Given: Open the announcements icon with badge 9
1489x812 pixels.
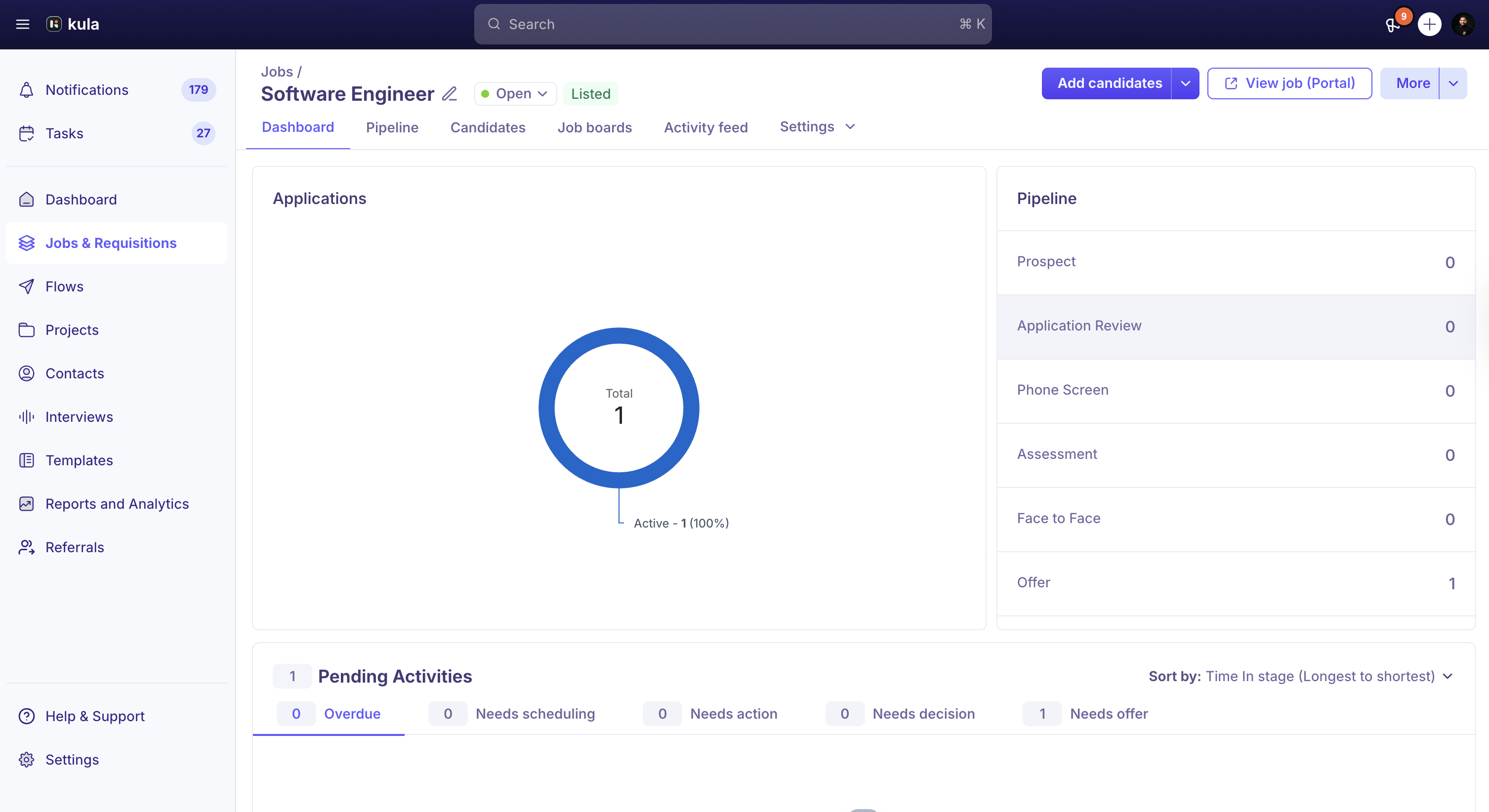Looking at the screenshot, I should (x=1393, y=24).
